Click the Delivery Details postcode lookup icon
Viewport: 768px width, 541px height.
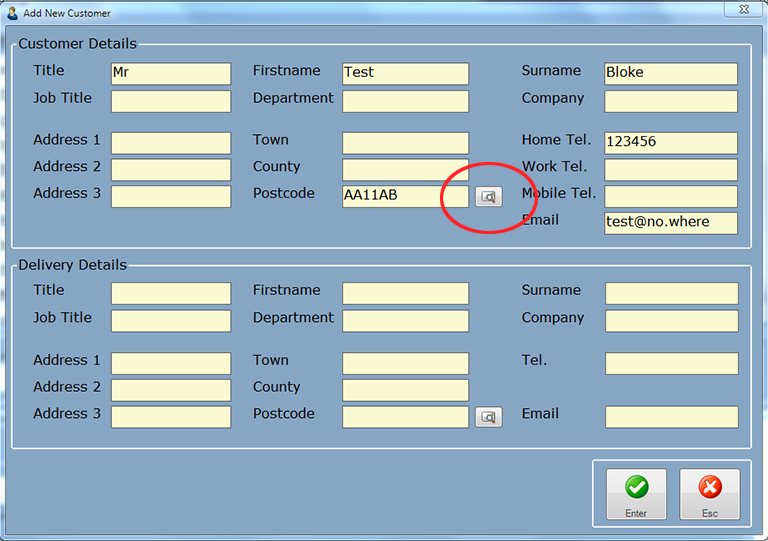click(x=488, y=417)
